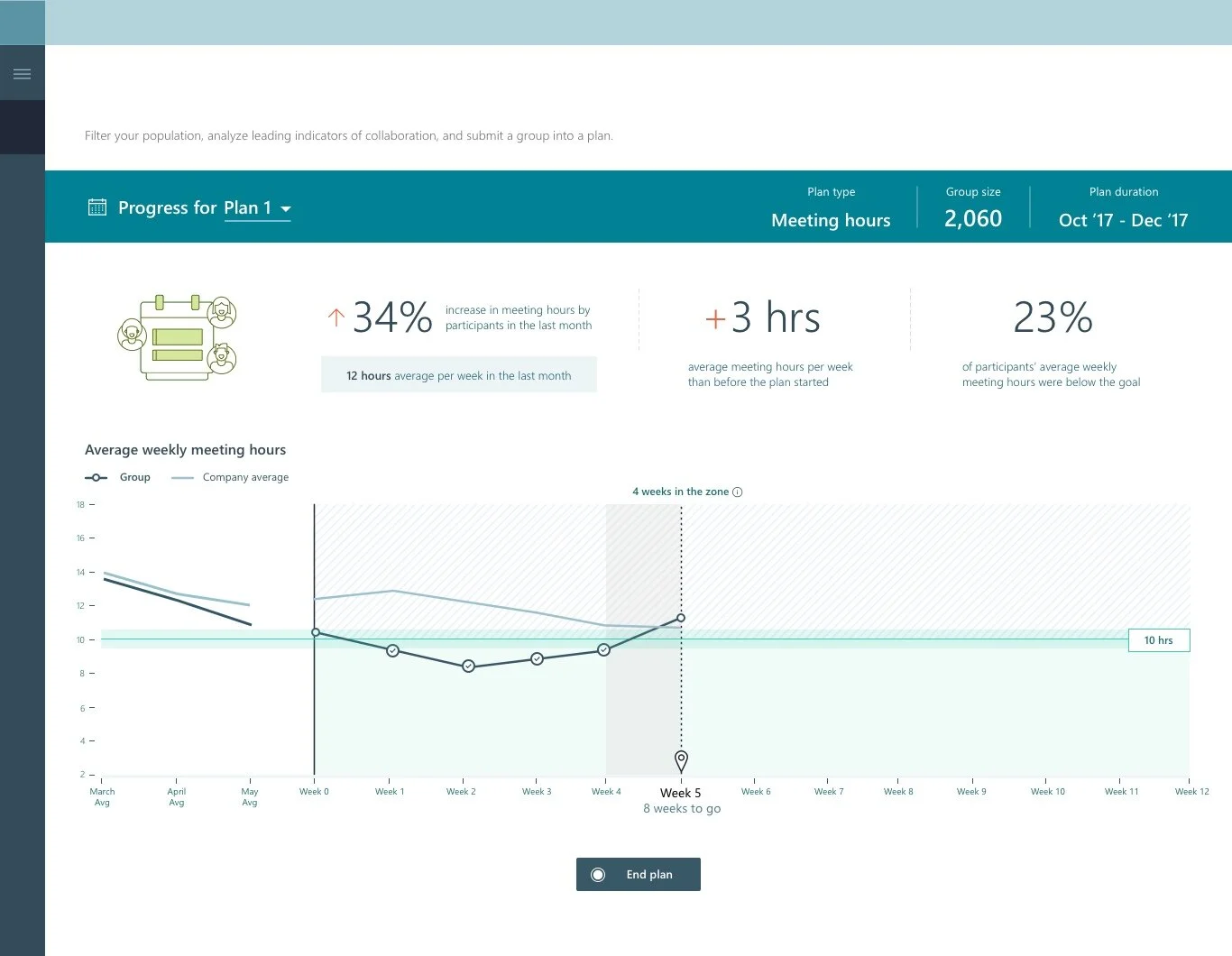Toggle the Company average series visibility
Viewport: 1232px width, 956px height.
pos(245,477)
